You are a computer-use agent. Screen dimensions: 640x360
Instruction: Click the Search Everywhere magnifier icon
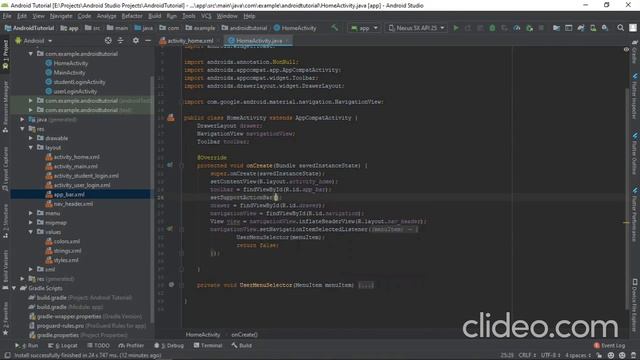(620, 28)
